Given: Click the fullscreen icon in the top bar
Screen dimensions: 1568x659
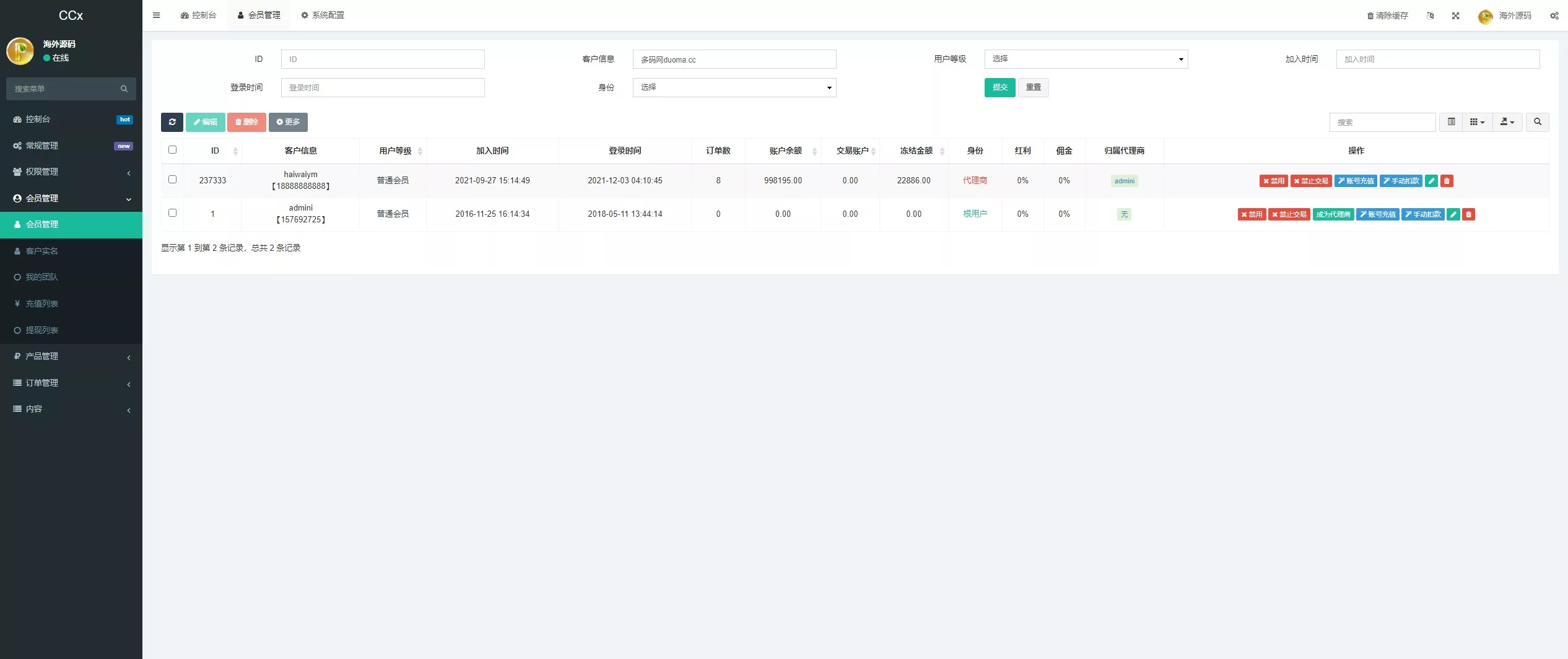Looking at the screenshot, I should [1455, 15].
